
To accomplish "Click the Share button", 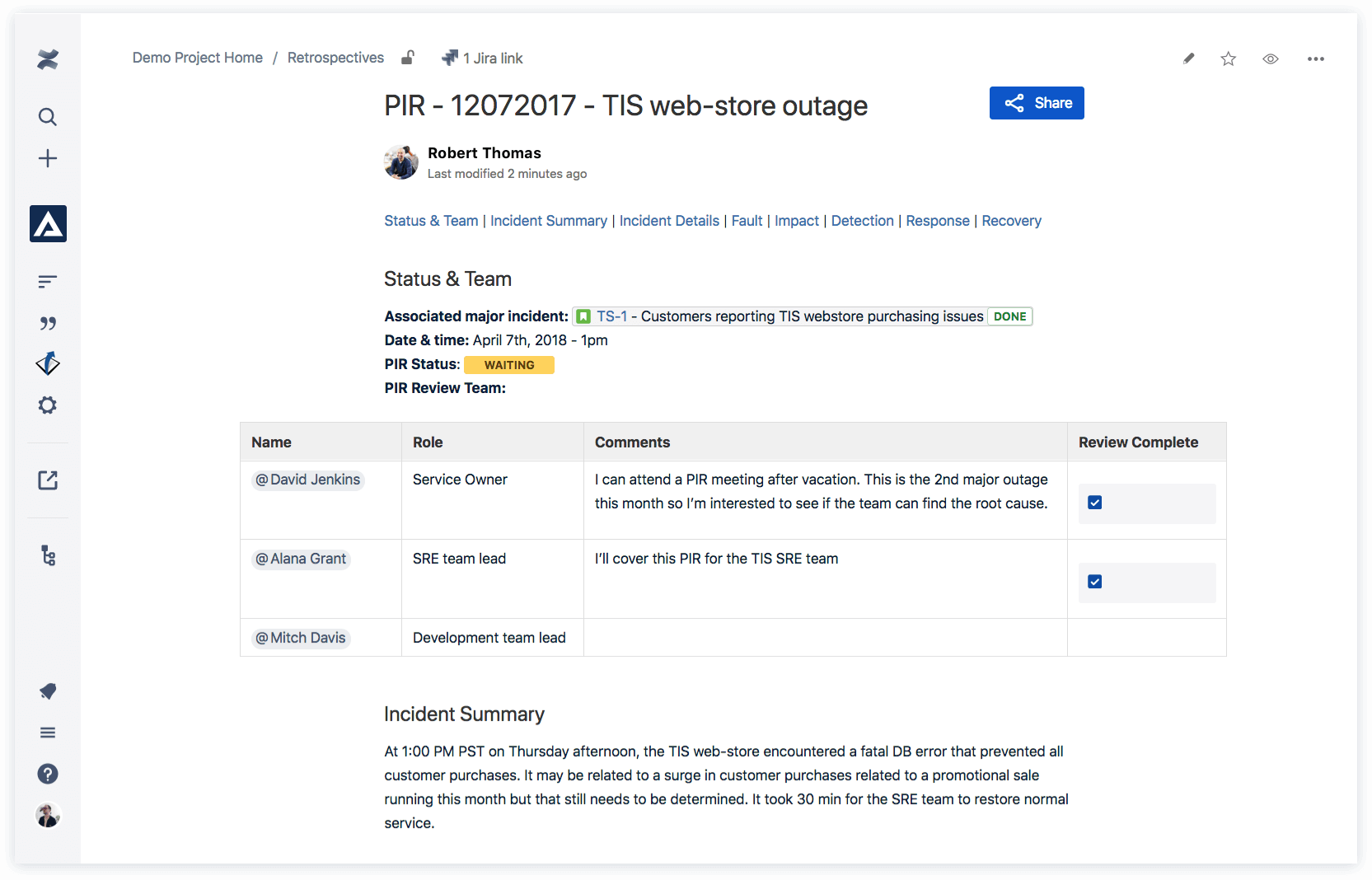I will [1037, 102].
